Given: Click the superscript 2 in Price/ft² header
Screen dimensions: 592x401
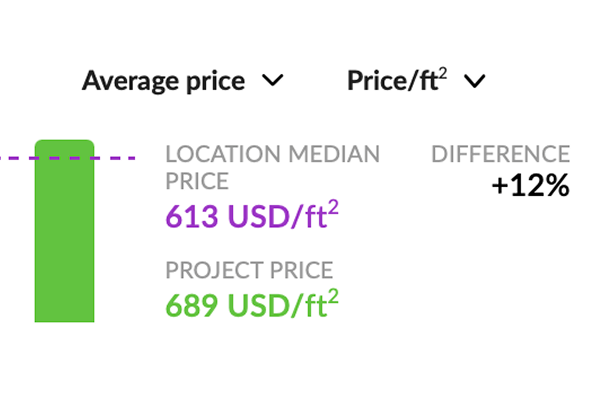Looking at the screenshot, I should point(443,73).
